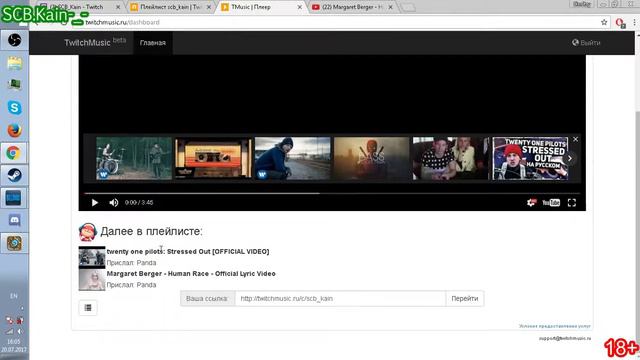Select the drummer in forest thumbnail

point(134,158)
